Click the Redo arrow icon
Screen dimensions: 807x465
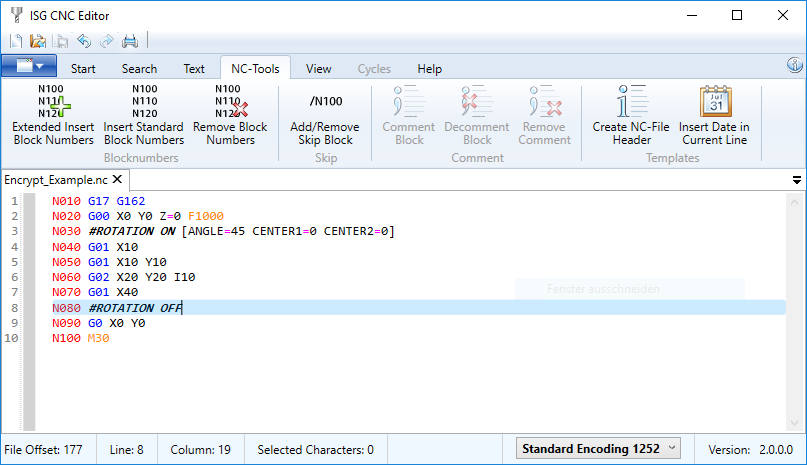click(x=107, y=41)
